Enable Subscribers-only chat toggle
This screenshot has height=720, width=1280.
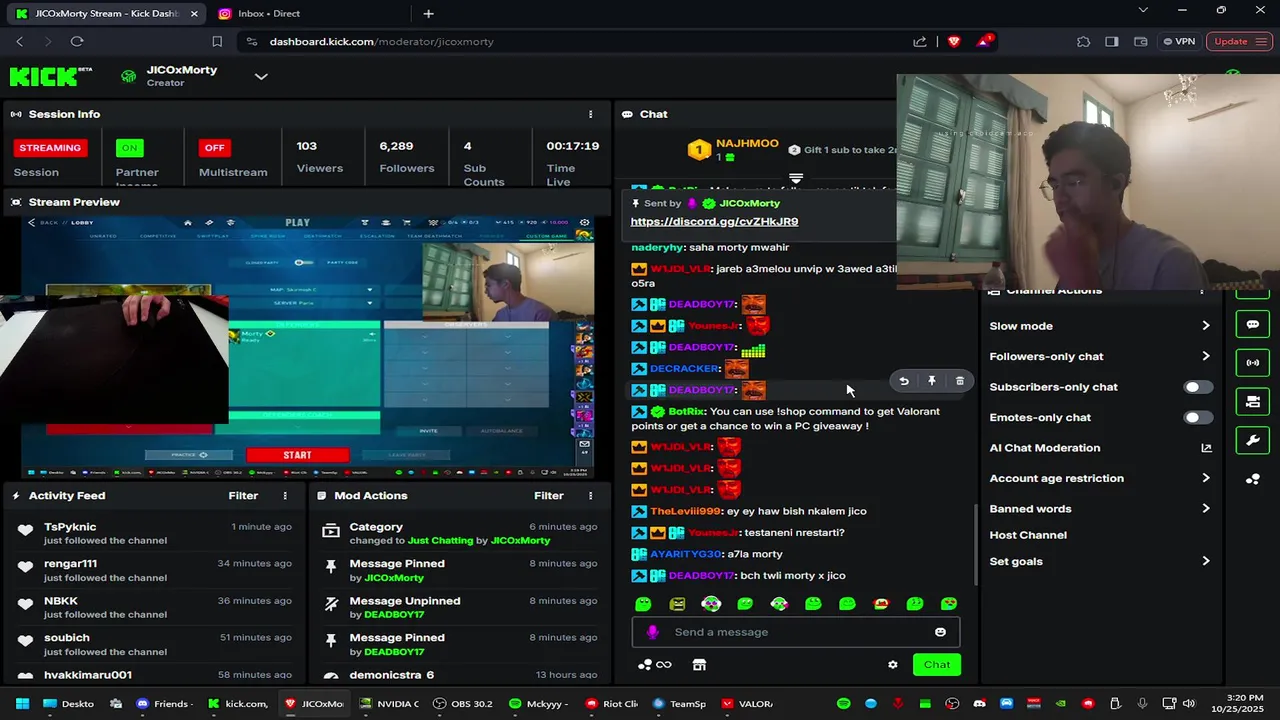[1198, 387]
